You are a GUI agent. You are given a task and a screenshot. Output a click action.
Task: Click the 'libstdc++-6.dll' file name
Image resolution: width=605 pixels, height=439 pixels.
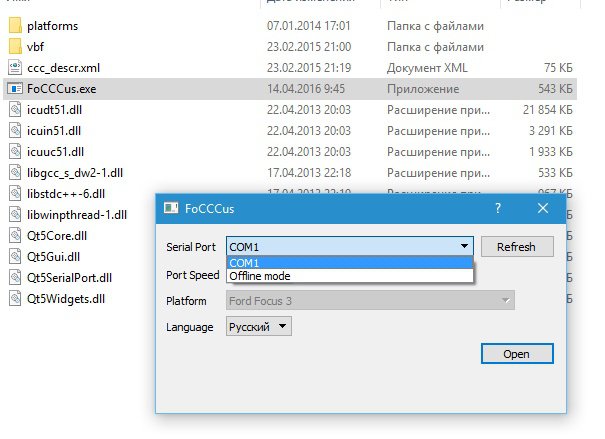coord(66,194)
